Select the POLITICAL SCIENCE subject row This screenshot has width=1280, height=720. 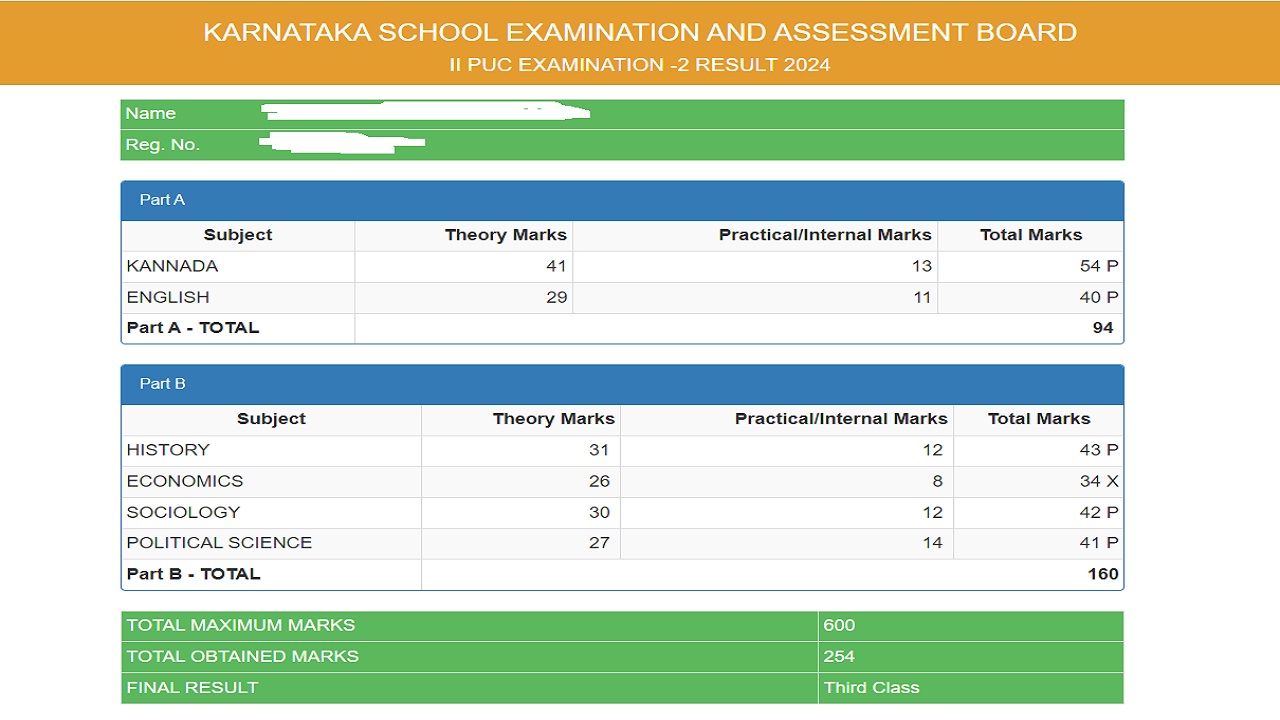point(219,543)
